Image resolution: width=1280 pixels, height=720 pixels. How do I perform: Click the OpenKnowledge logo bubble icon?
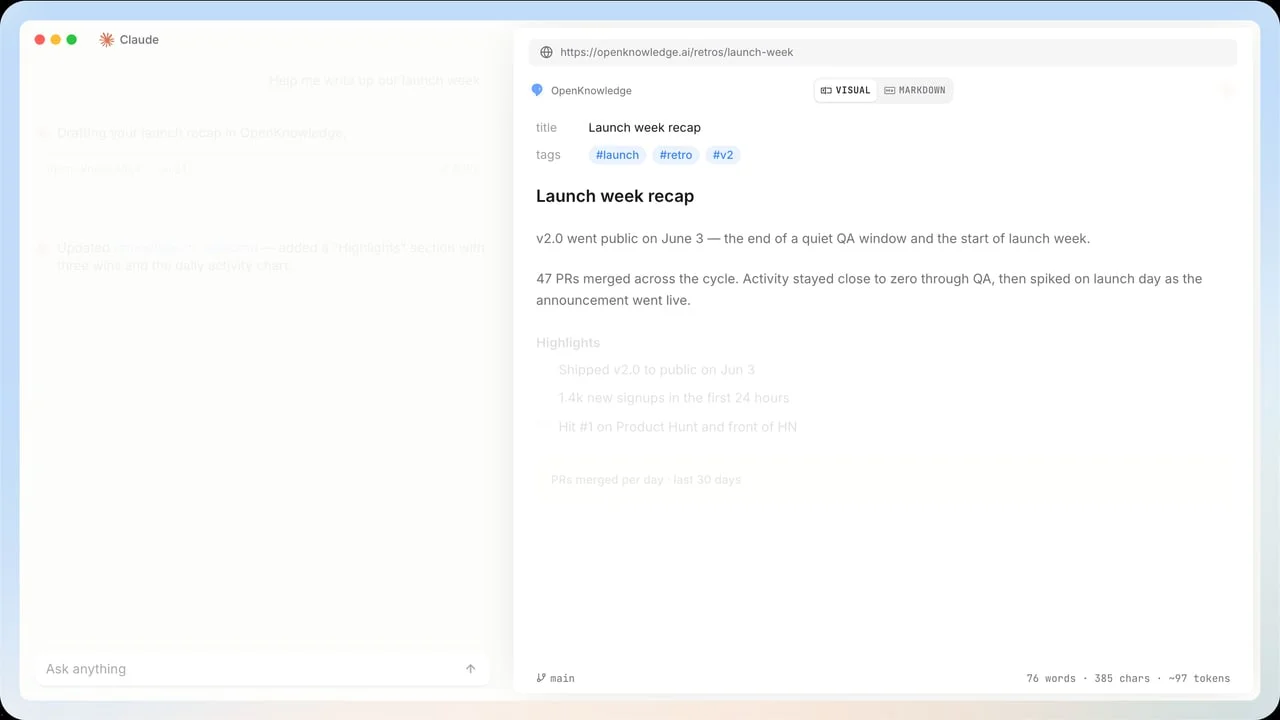(x=537, y=90)
